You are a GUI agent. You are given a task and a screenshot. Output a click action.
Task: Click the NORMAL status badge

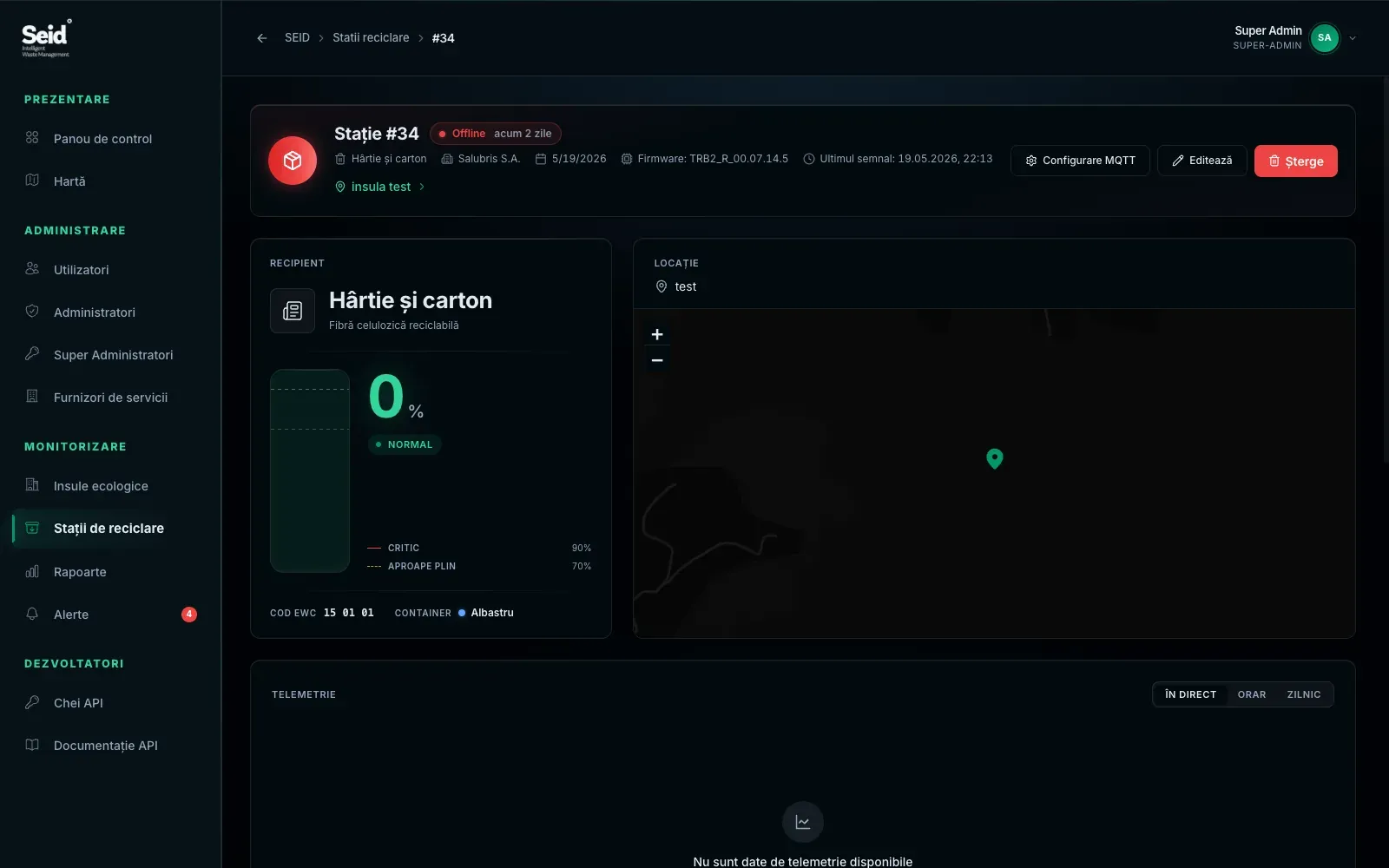405,444
